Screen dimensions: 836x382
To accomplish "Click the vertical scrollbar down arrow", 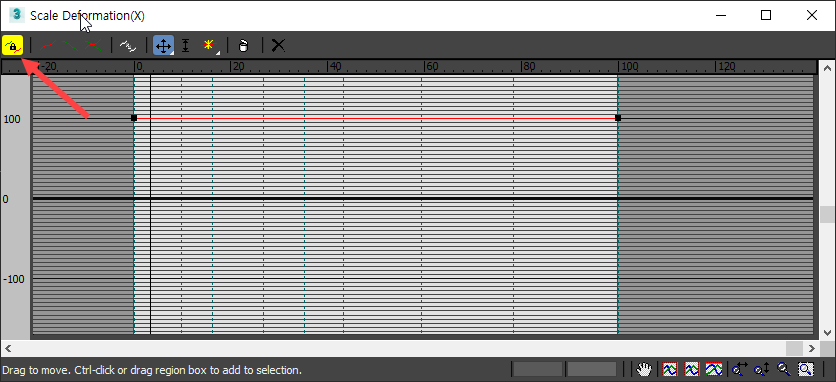I will pyautogui.click(x=827, y=332).
